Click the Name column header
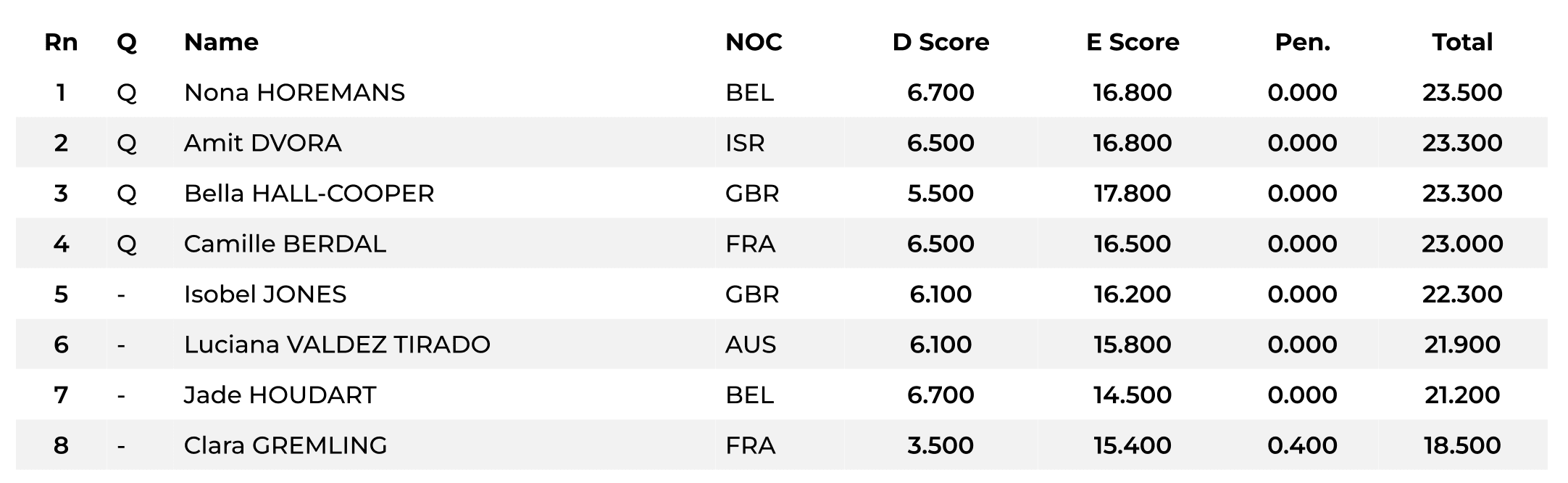 [221, 42]
